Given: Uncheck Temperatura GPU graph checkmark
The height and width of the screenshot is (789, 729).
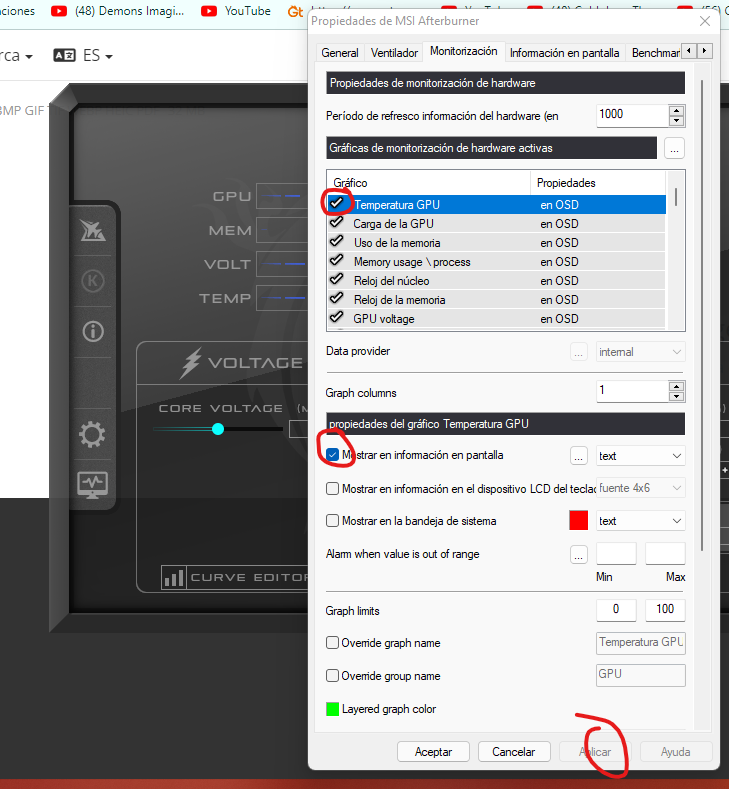Looking at the screenshot, I should [x=337, y=203].
